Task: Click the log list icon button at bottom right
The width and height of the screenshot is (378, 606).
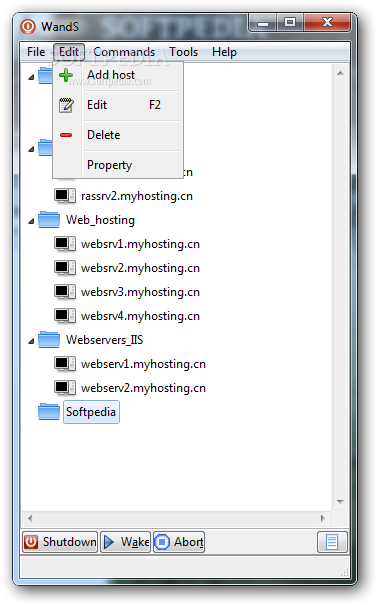Action: 332,541
